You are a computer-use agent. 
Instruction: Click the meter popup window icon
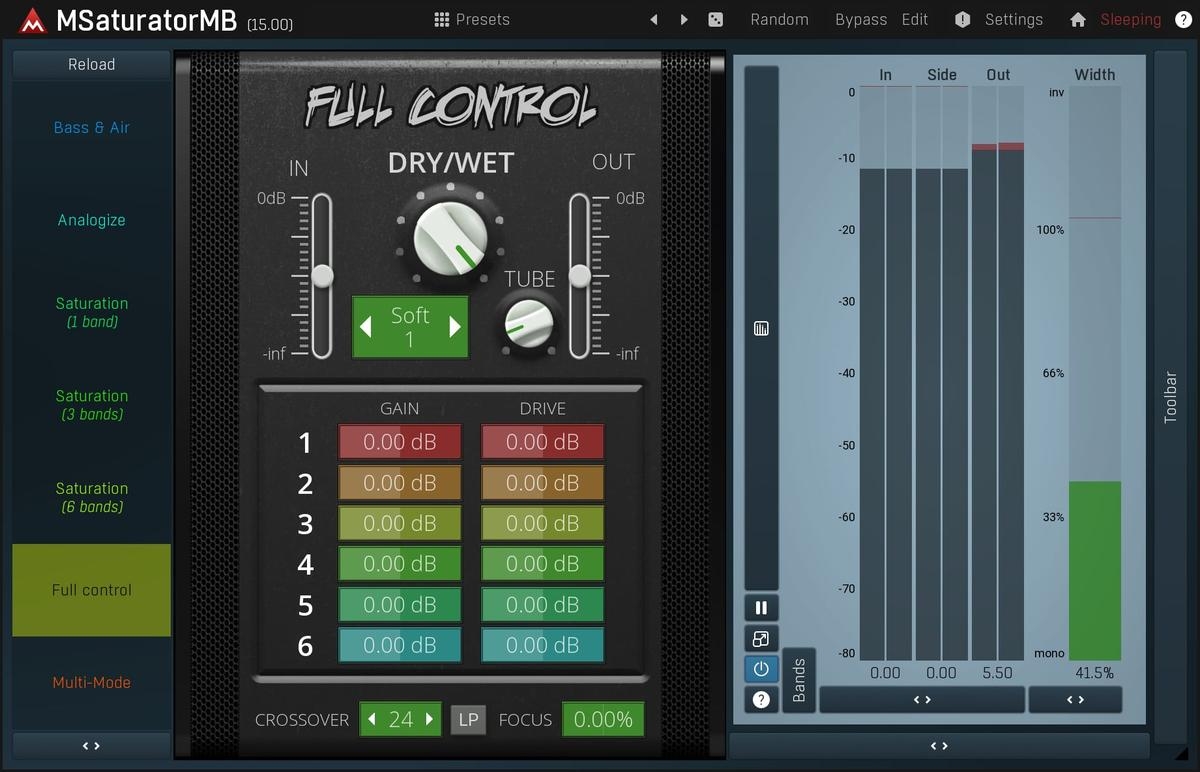tap(761, 639)
